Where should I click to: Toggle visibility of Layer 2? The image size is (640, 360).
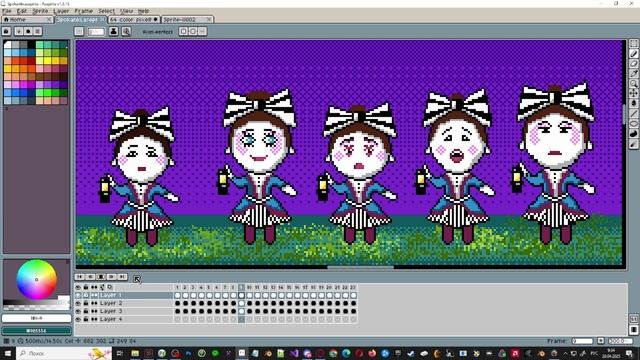[x=78, y=303]
